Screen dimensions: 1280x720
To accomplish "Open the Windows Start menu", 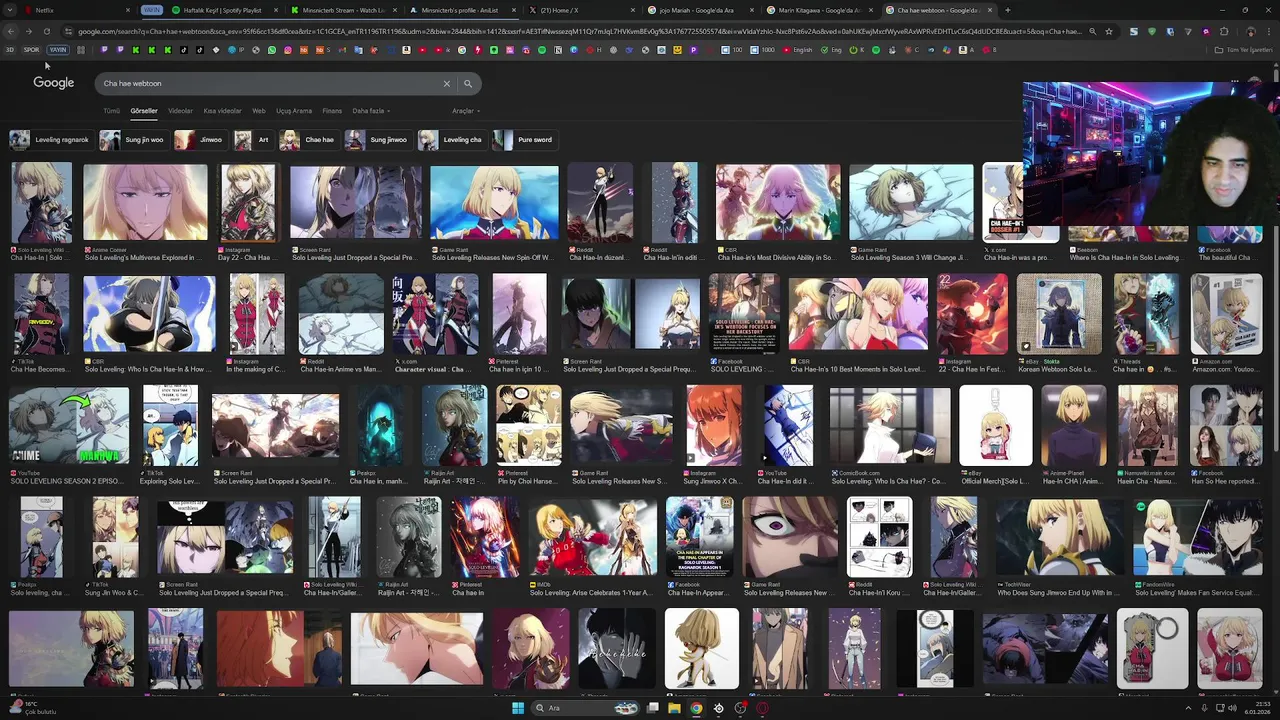I will pyautogui.click(x=518, y=708).
